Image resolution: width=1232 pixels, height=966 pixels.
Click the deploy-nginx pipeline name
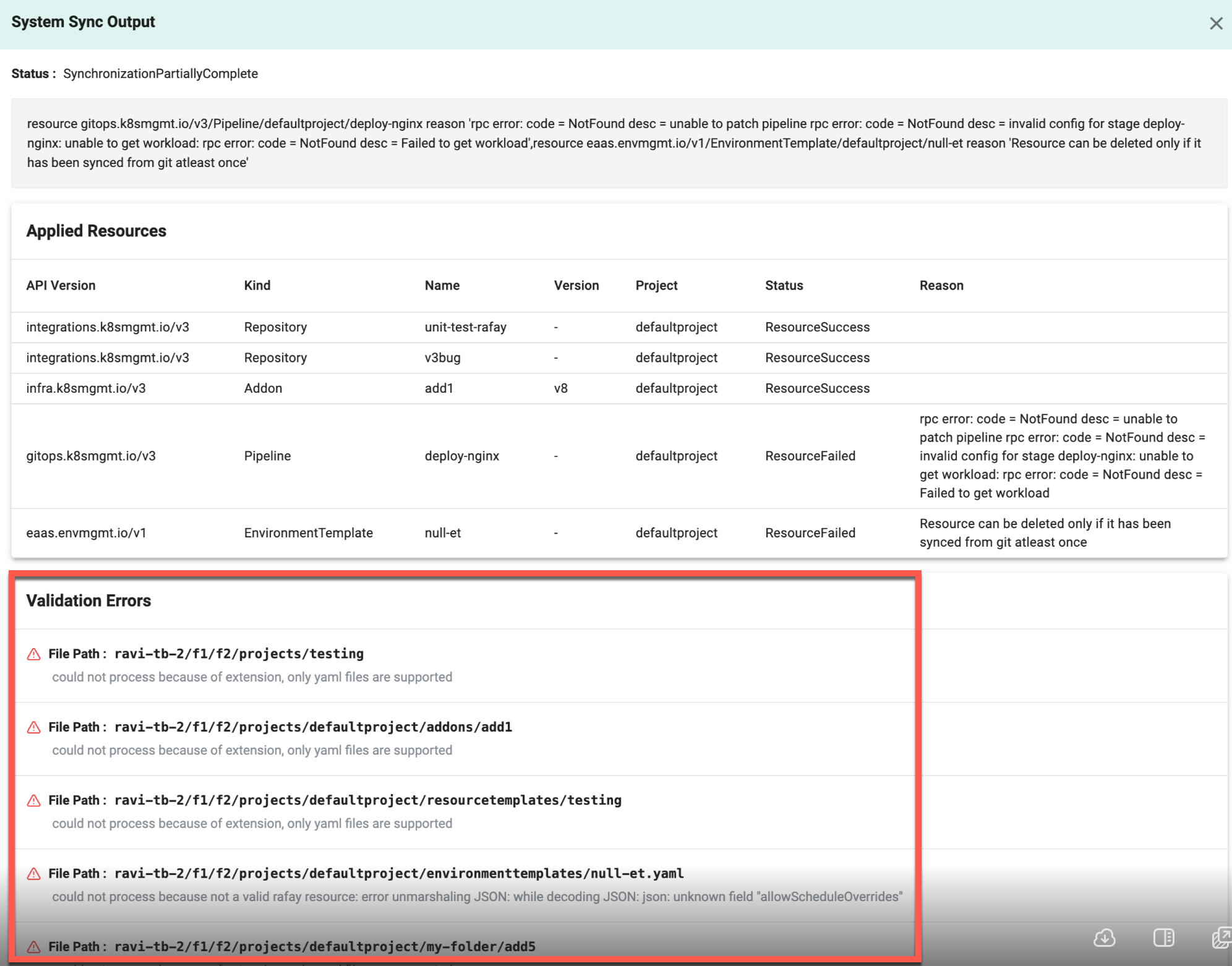pos(461,456)
